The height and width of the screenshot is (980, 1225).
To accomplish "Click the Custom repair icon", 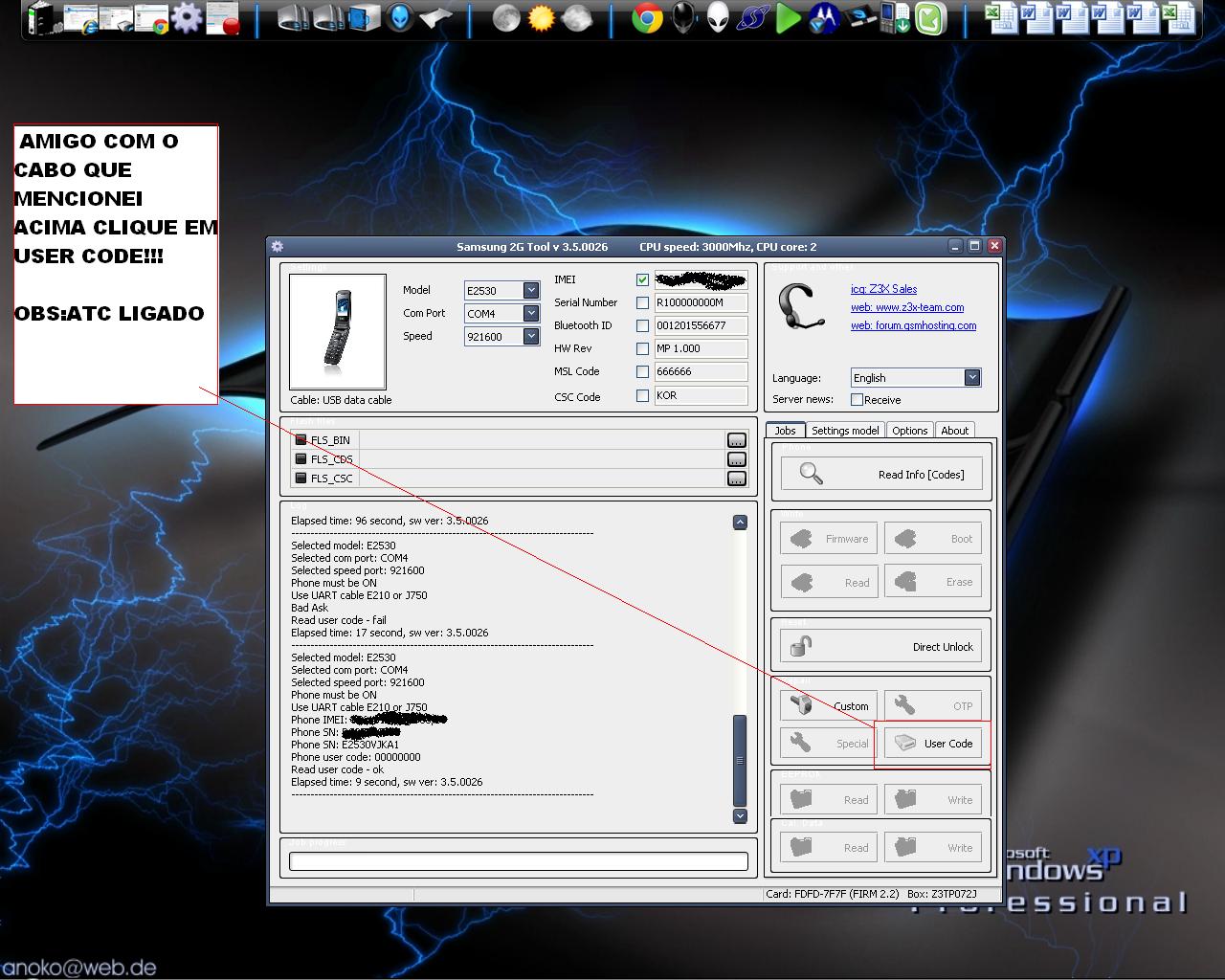I will point(802,705).
